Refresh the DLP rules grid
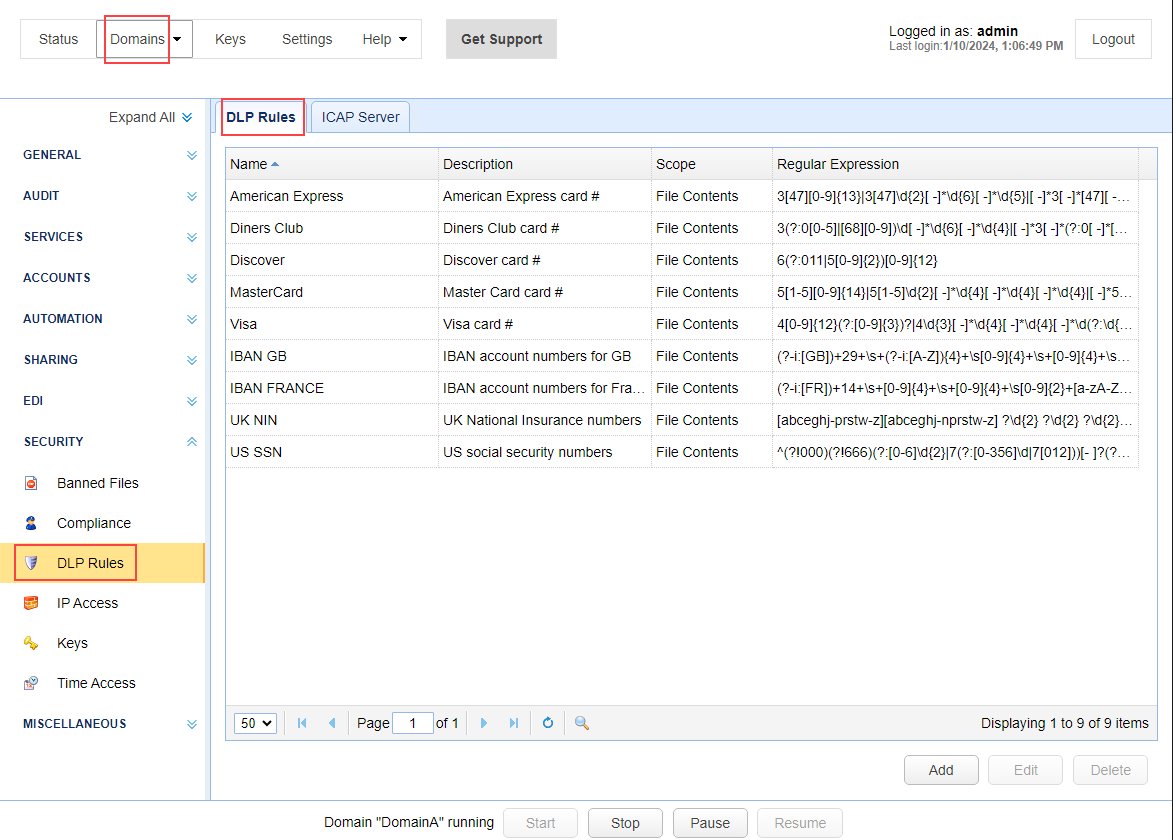The height and width of the screenshot is (840, 1173). [x=548, y=723]
